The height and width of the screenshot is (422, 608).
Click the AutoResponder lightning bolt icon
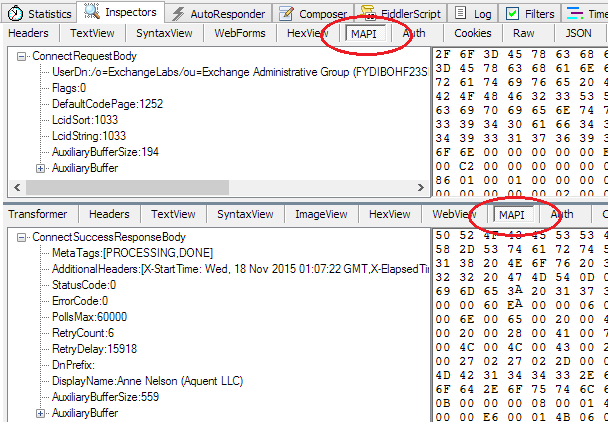click(178, 14)
